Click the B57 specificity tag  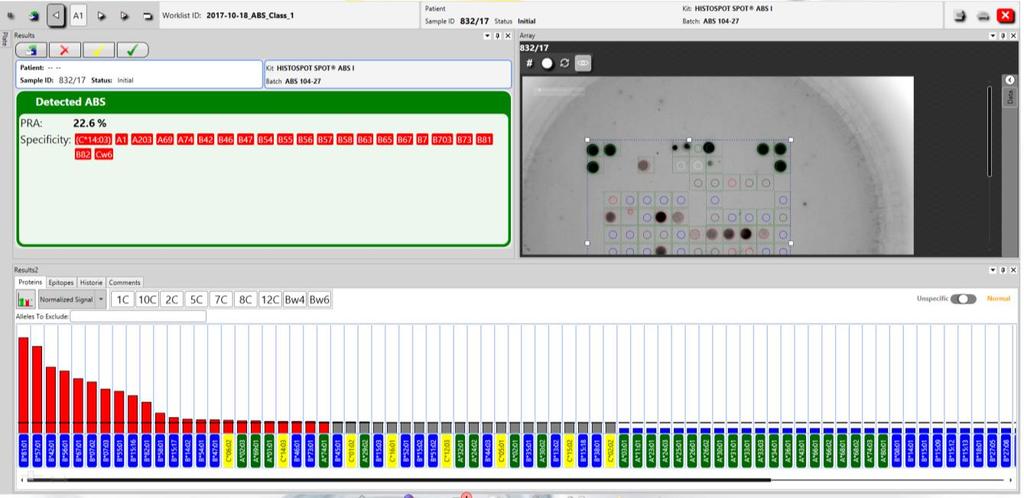point(325,140)
